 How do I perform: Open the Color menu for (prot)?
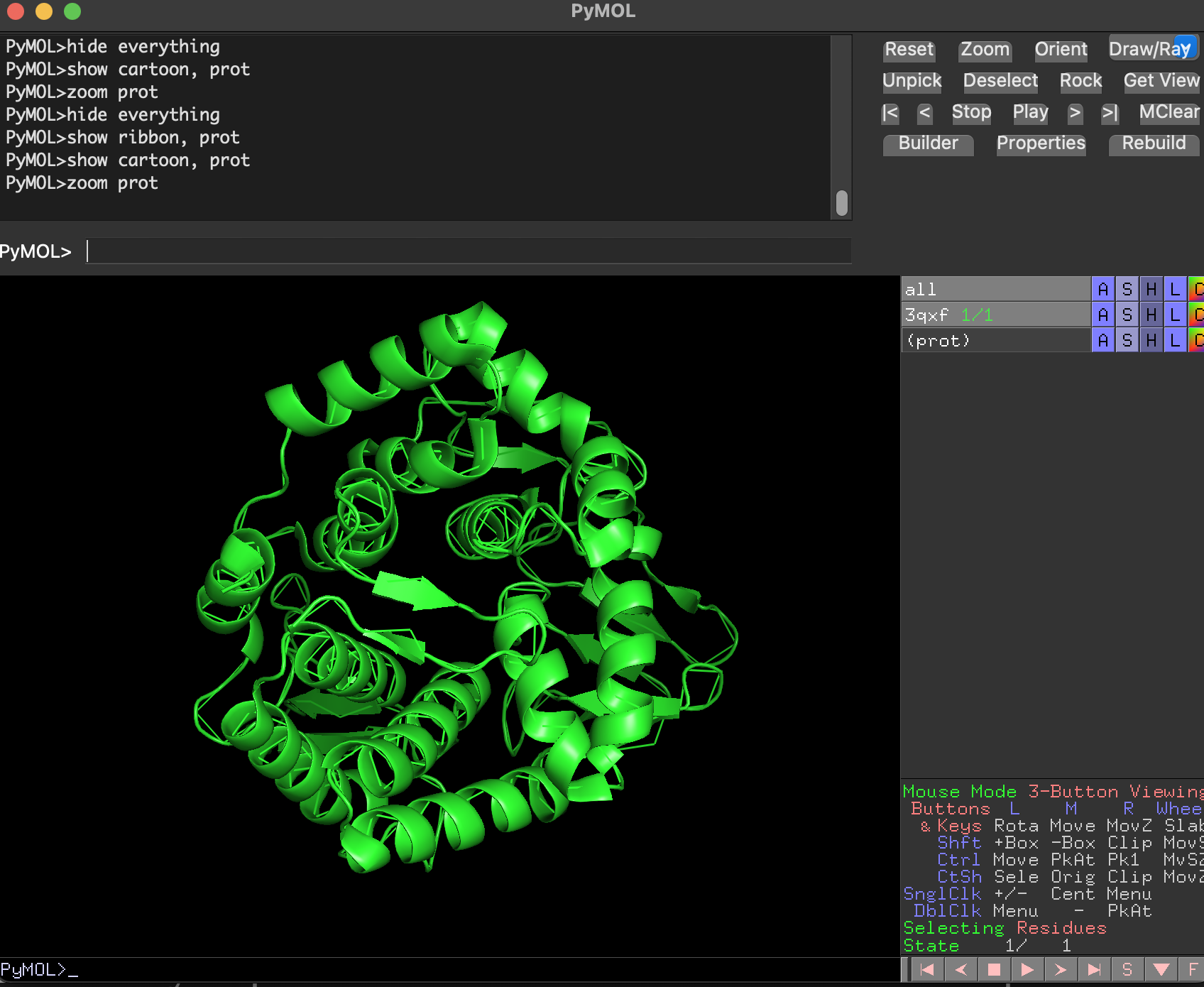[x=1197, y=340]
